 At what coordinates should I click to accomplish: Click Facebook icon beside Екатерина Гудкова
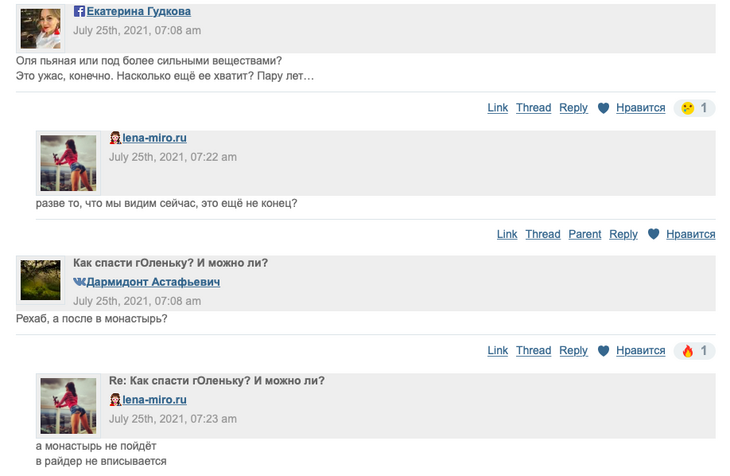pos(80,12)
